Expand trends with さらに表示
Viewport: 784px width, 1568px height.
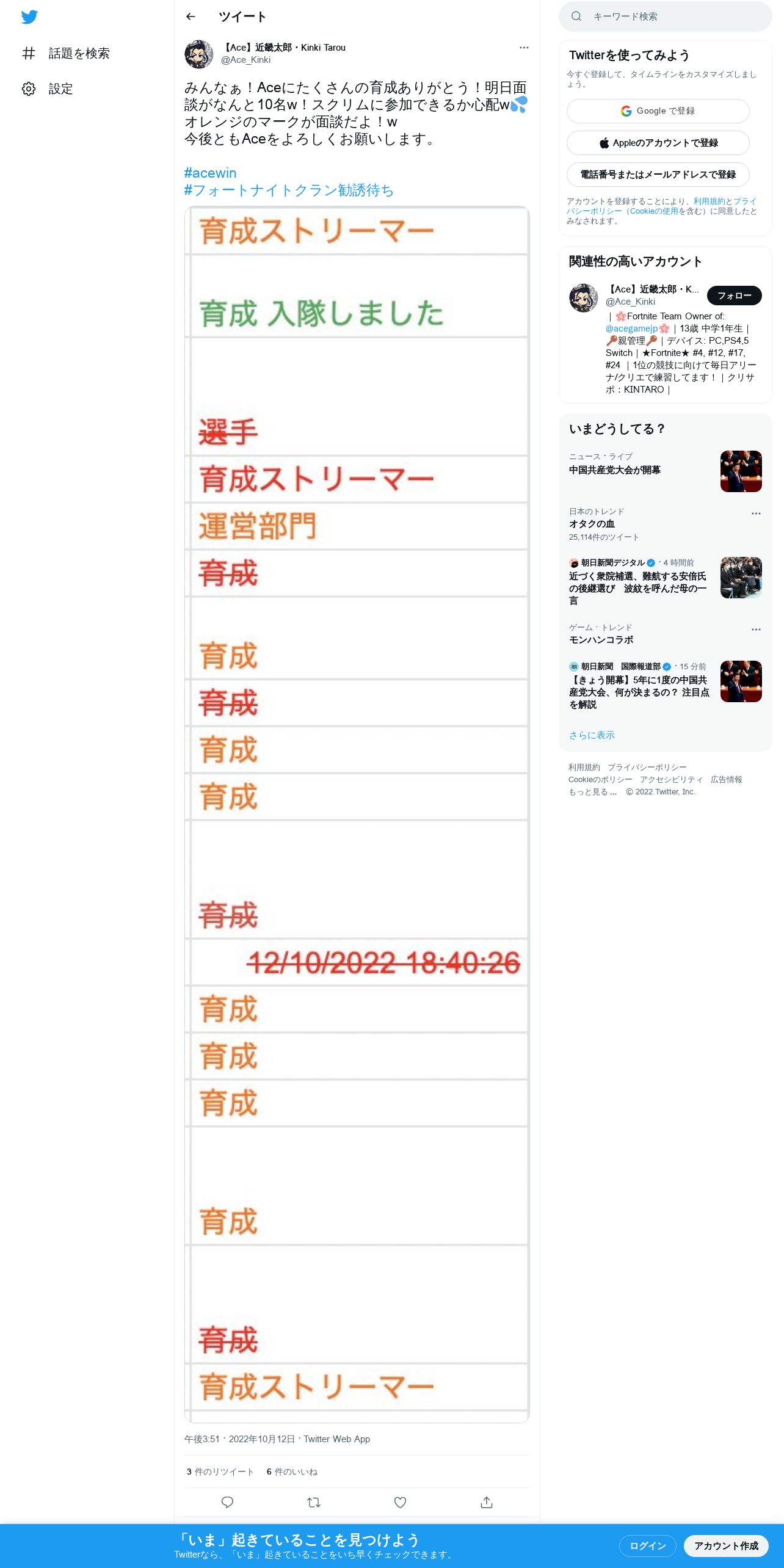(592, 735)
